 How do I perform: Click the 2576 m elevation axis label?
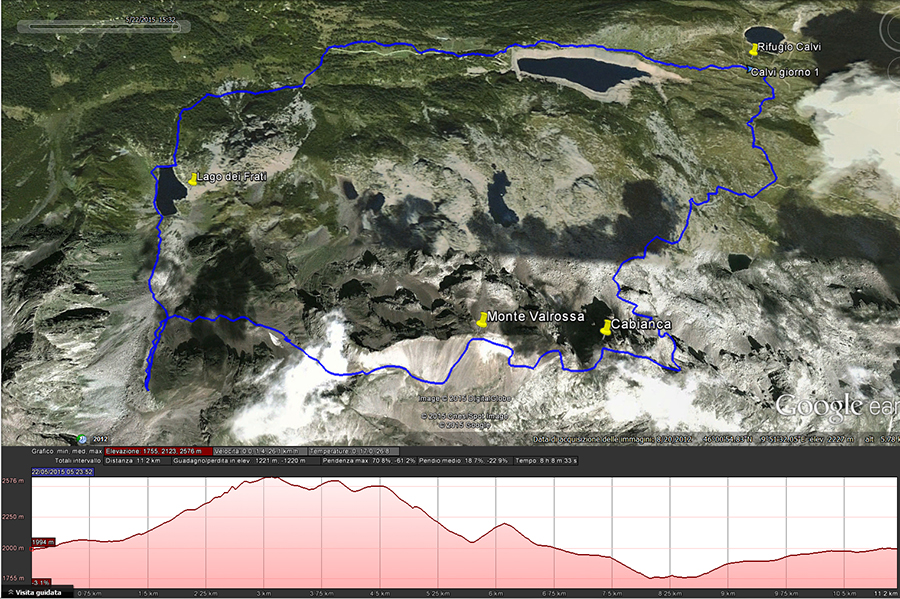[x=13, y=481]
